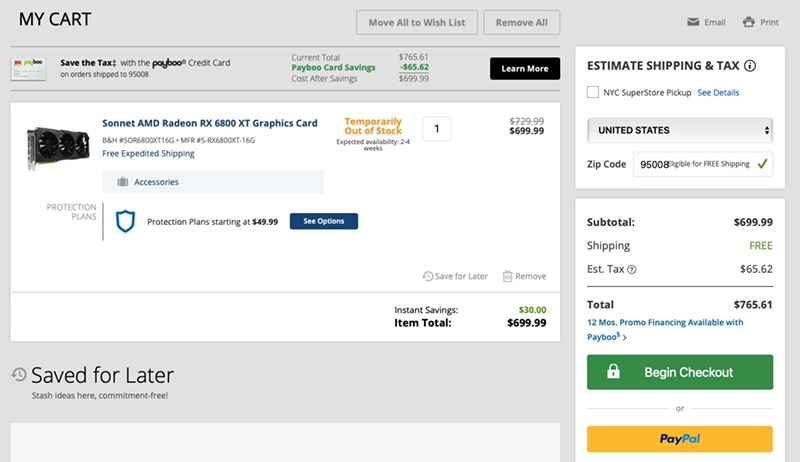
Task: Click the lock icon on Begin Checkout
Action: pos(613,371)
